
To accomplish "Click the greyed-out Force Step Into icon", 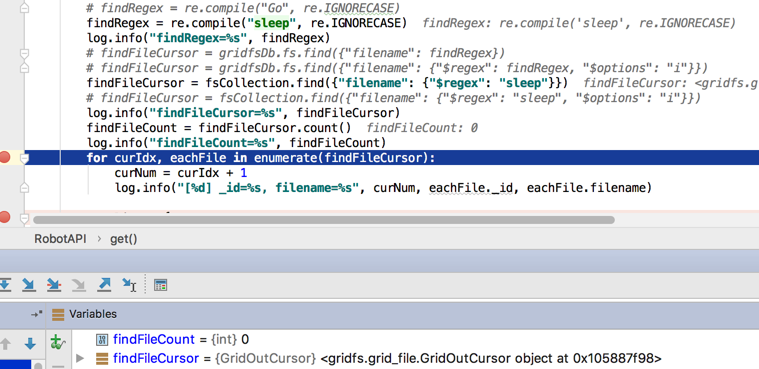I will (78, 285).
